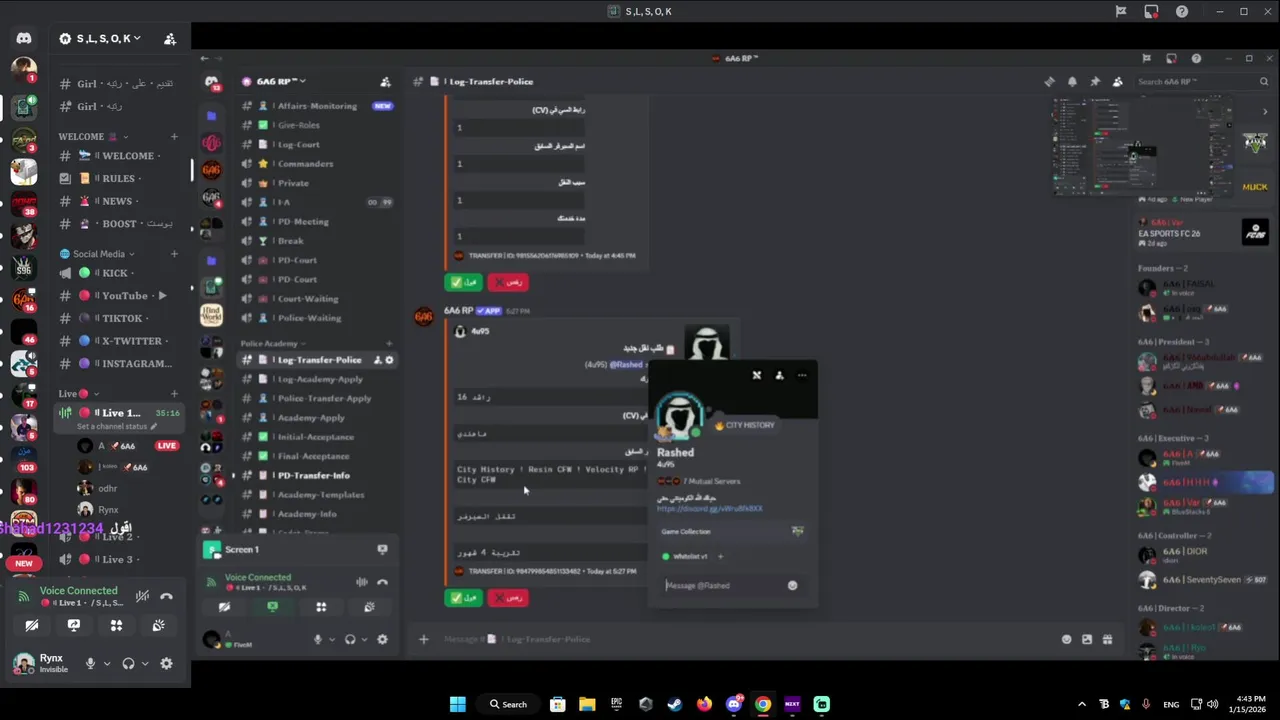
Task: Open settings gear in shared-screen user panel
Action: (x=382, y=640)
